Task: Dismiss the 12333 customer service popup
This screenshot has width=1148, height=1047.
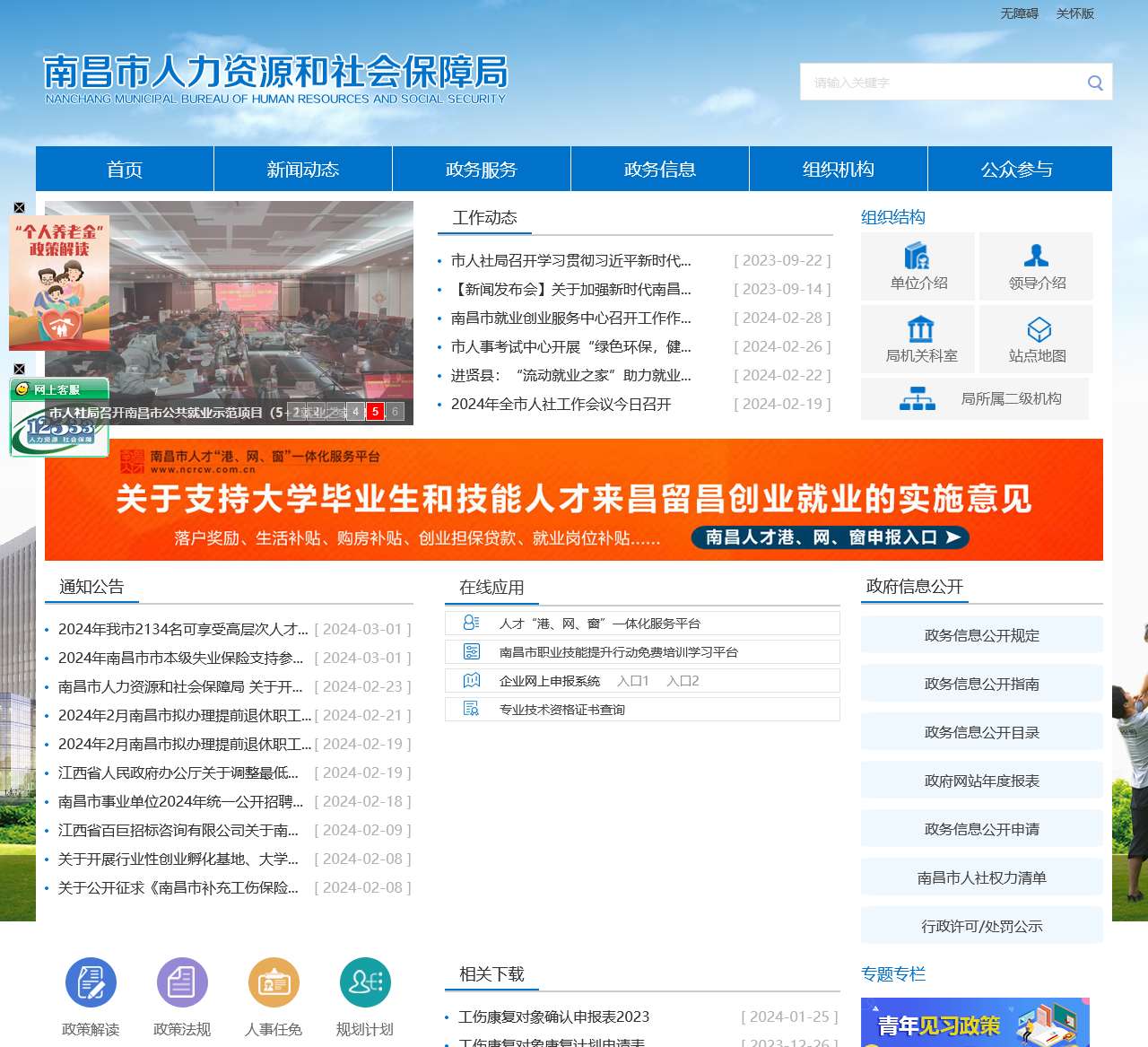Action: pyautogui.click(x=19, y=369)
